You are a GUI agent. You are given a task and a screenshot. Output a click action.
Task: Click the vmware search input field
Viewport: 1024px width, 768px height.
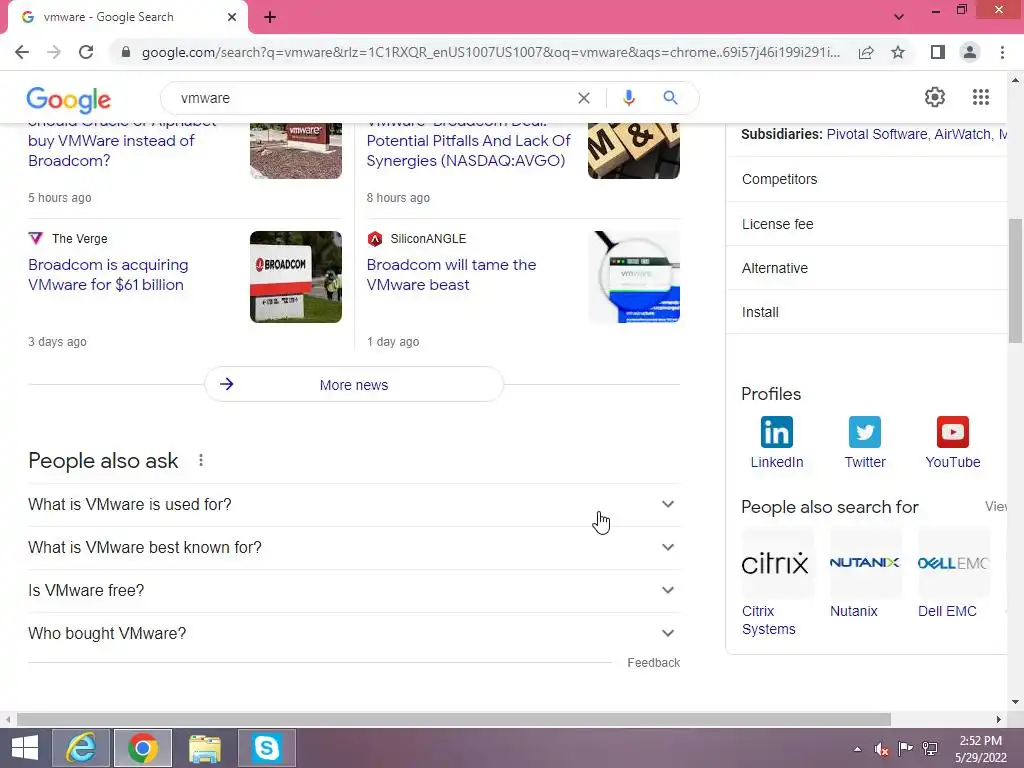point(372,98)
